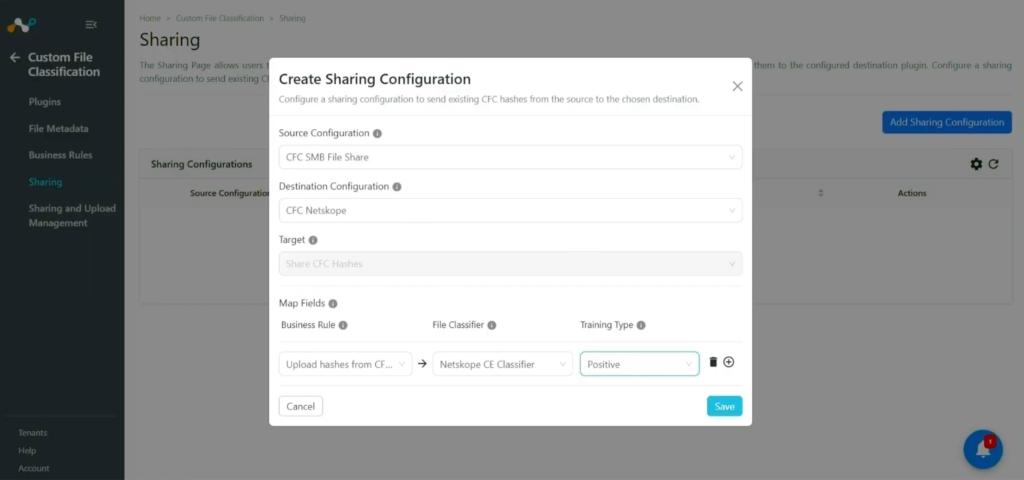Click info icon next to Destination Configuration
This screenshot has width=1024, height=480.
point(396,187)
